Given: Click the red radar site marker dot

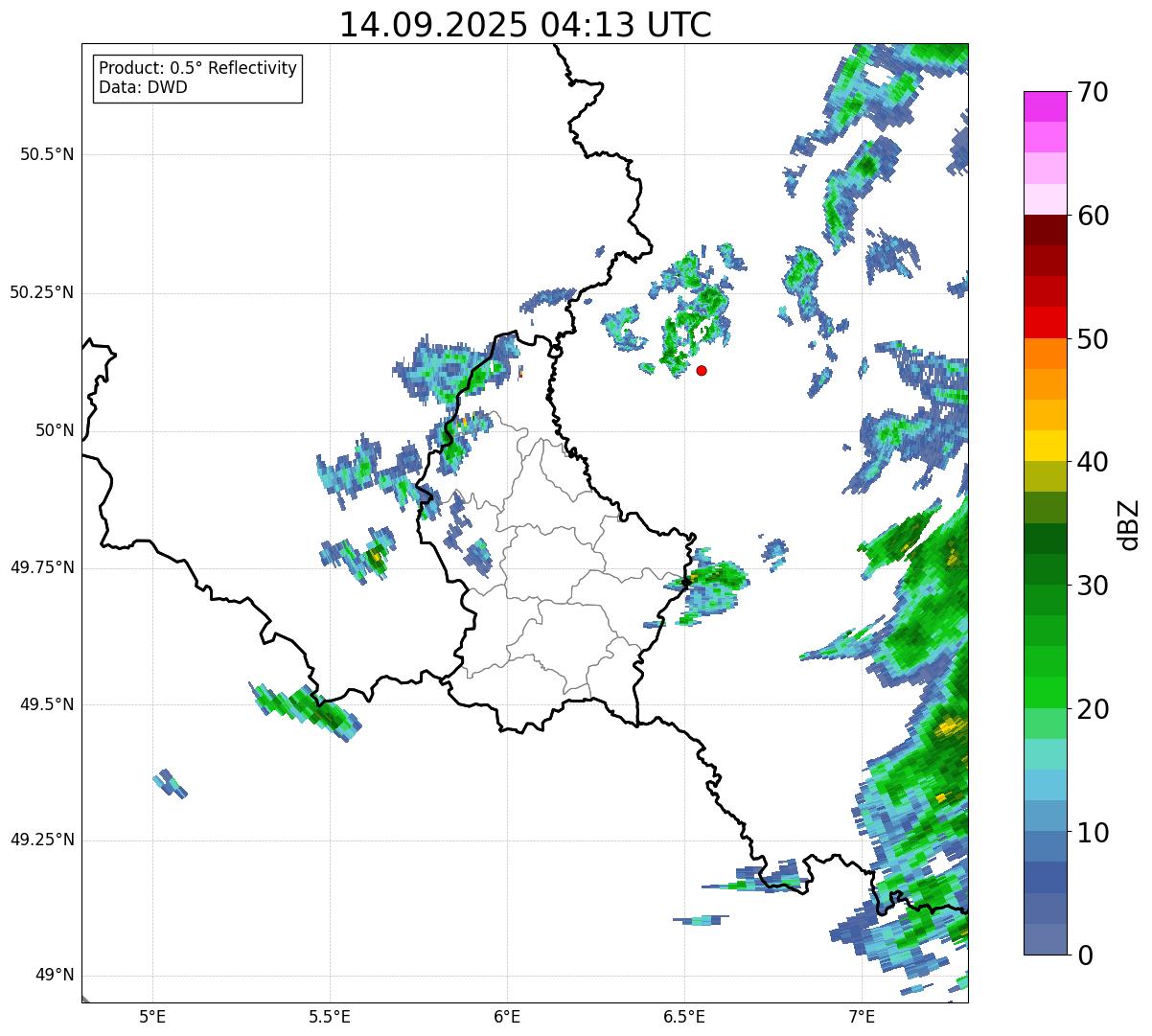Looking at the screenshot, I should point(702,371).
